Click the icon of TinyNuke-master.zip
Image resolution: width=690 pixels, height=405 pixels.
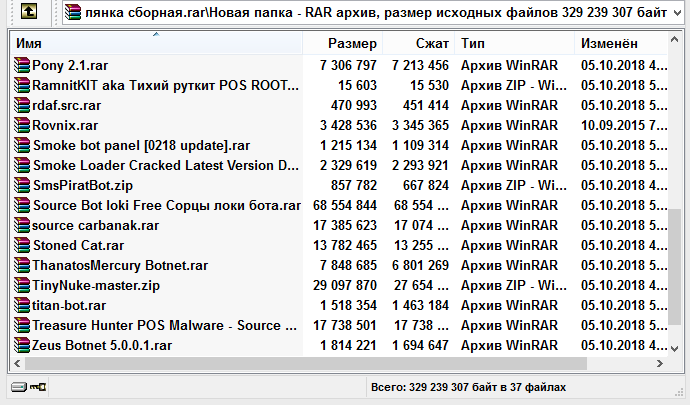click(22, 285)
